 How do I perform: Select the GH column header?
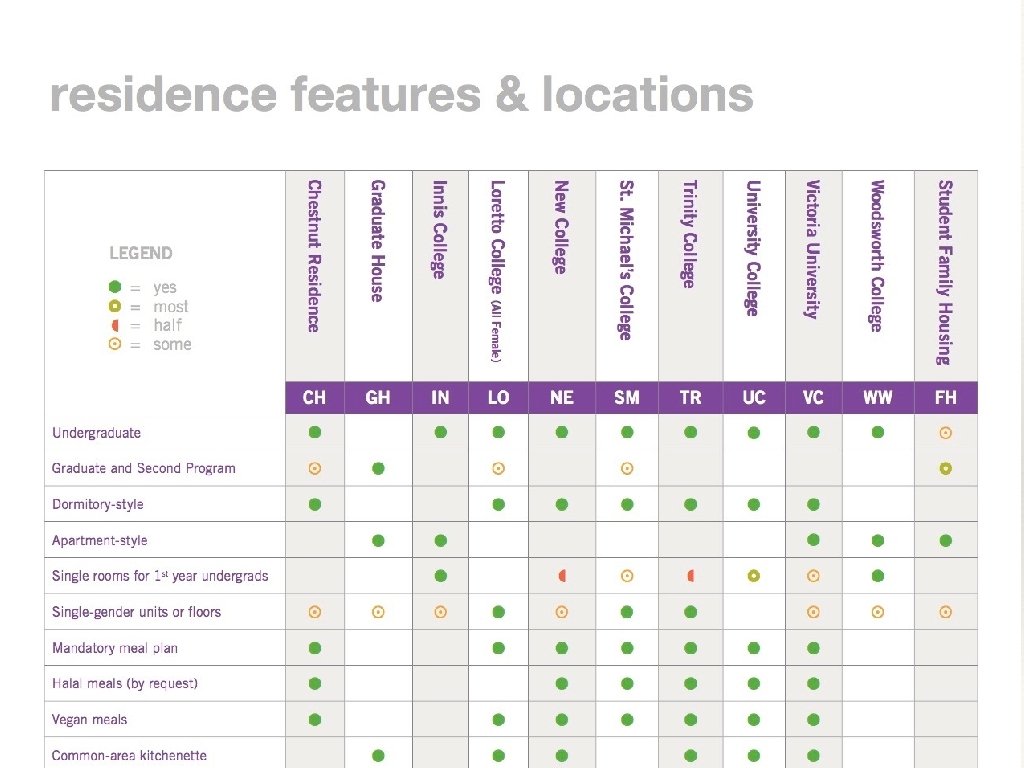click(x=378, y=398)
